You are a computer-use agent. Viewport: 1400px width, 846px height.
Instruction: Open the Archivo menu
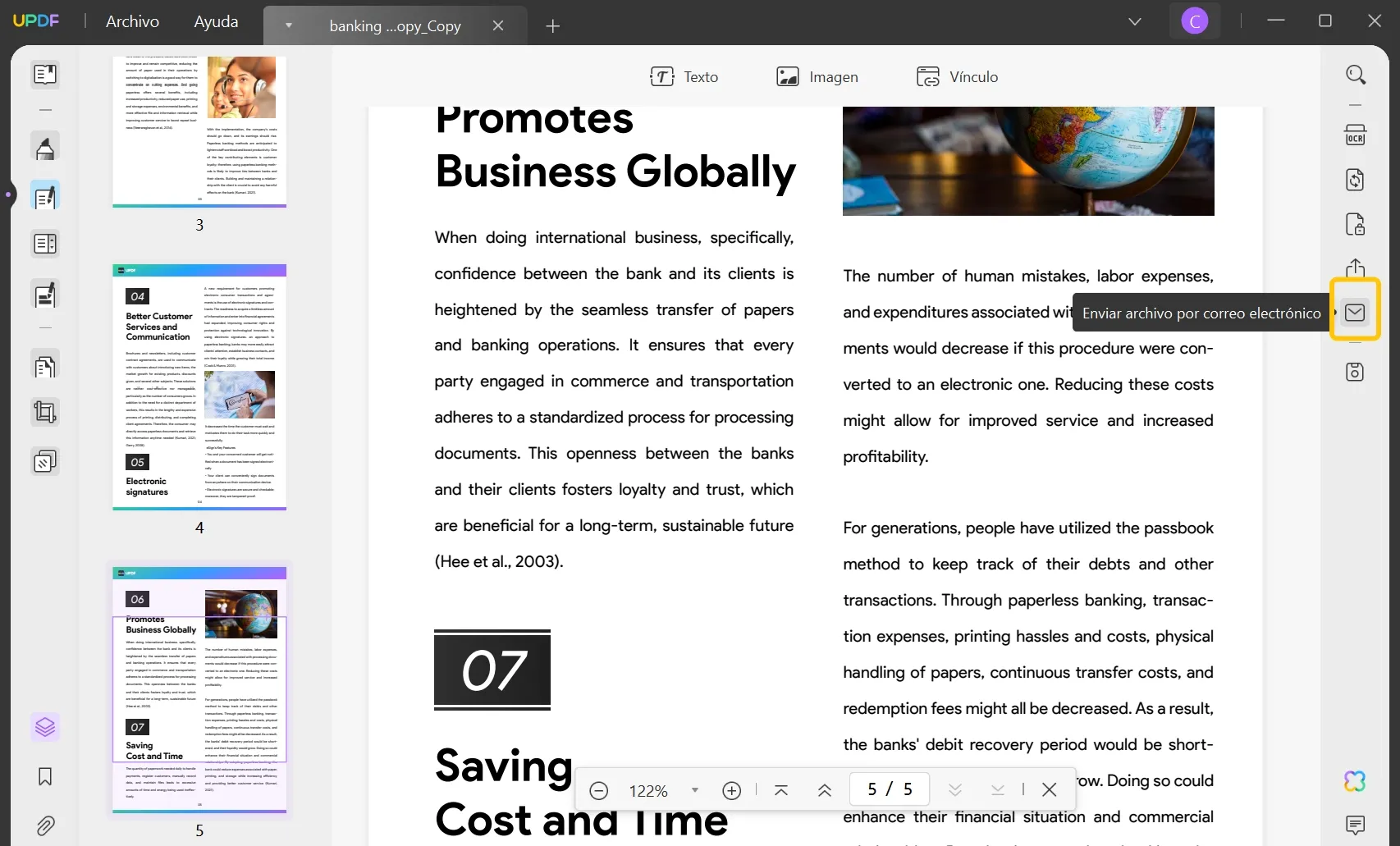coord(132,21)
